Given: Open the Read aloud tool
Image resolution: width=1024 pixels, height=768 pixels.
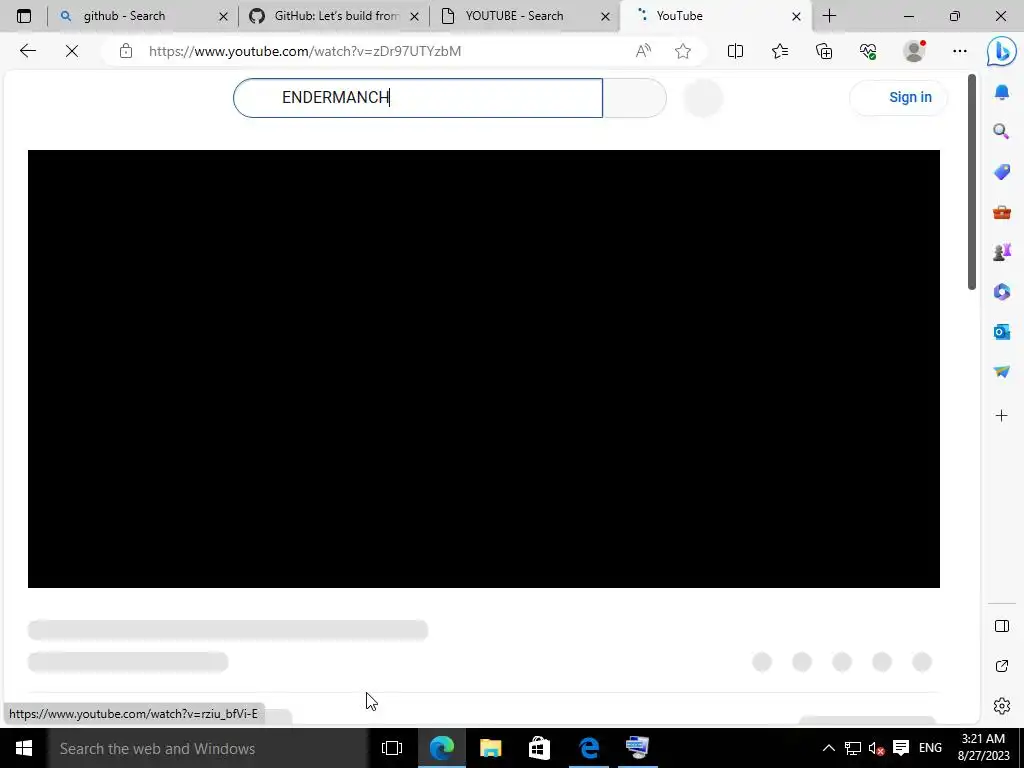Looking at the screenshot, I should [x=643, y=51].
